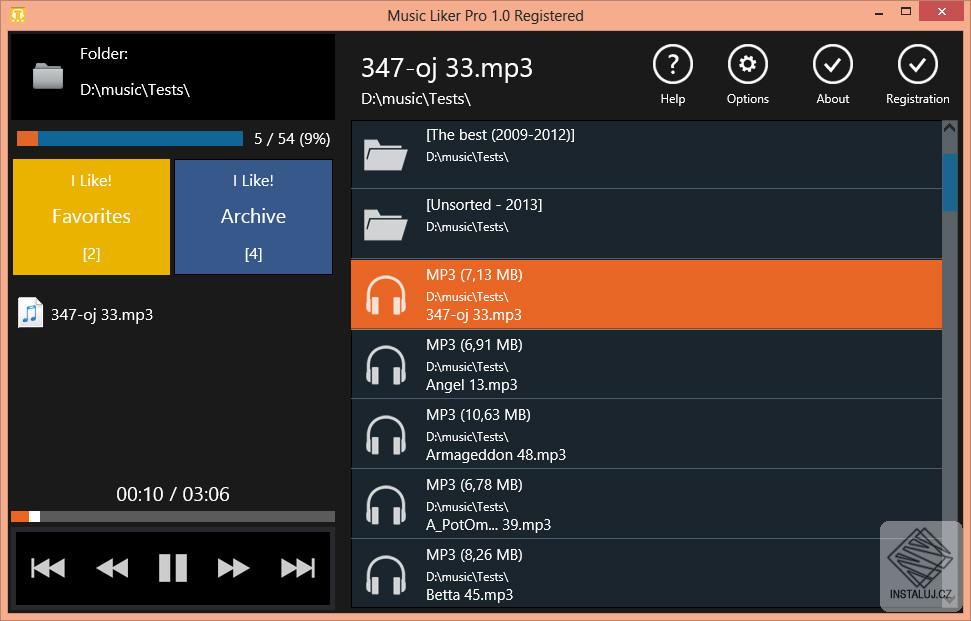Click 347-oj 33.mp3 file in left panel

pyautogui.click(x=101, y=314)
